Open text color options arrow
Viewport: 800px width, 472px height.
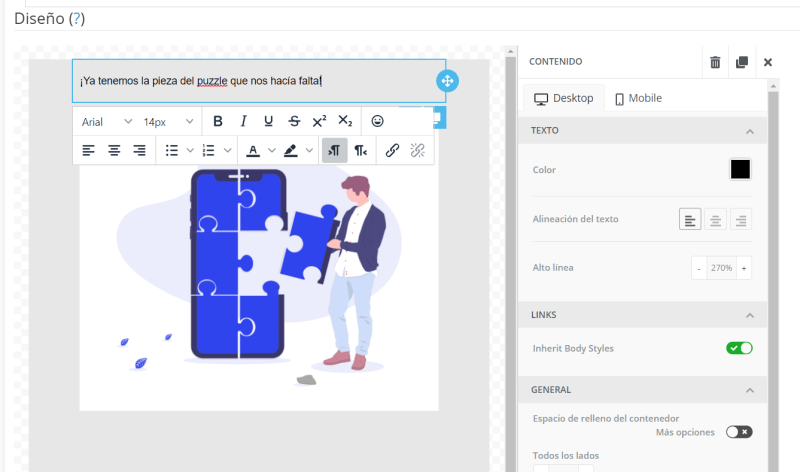tap(272, 151)
